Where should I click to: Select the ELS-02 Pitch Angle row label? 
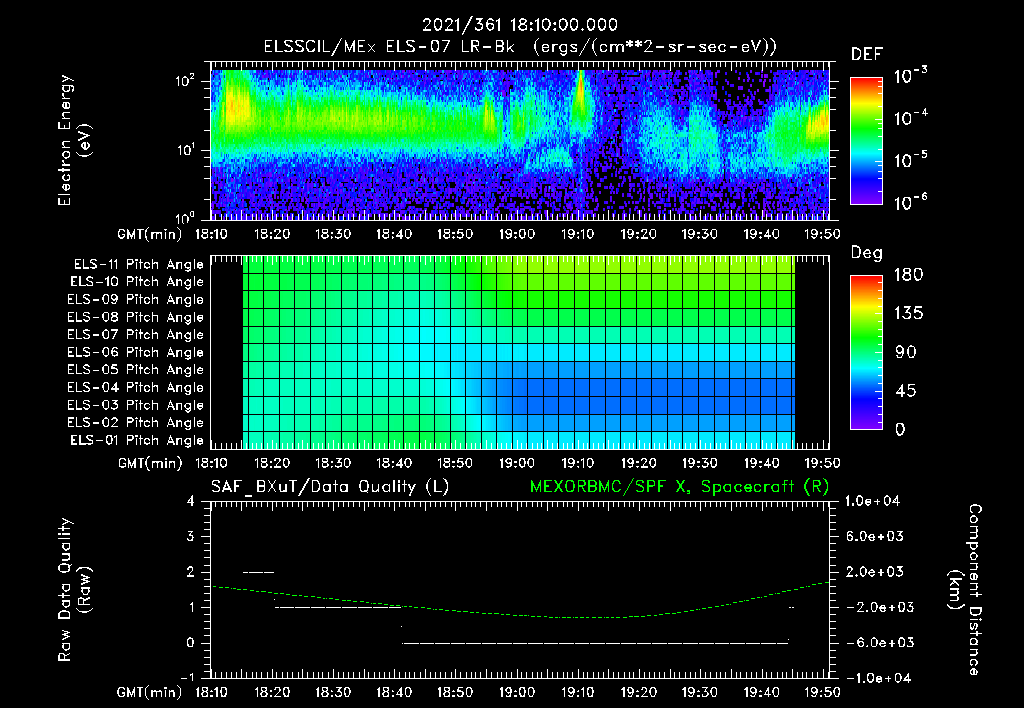tap(136, 423)
